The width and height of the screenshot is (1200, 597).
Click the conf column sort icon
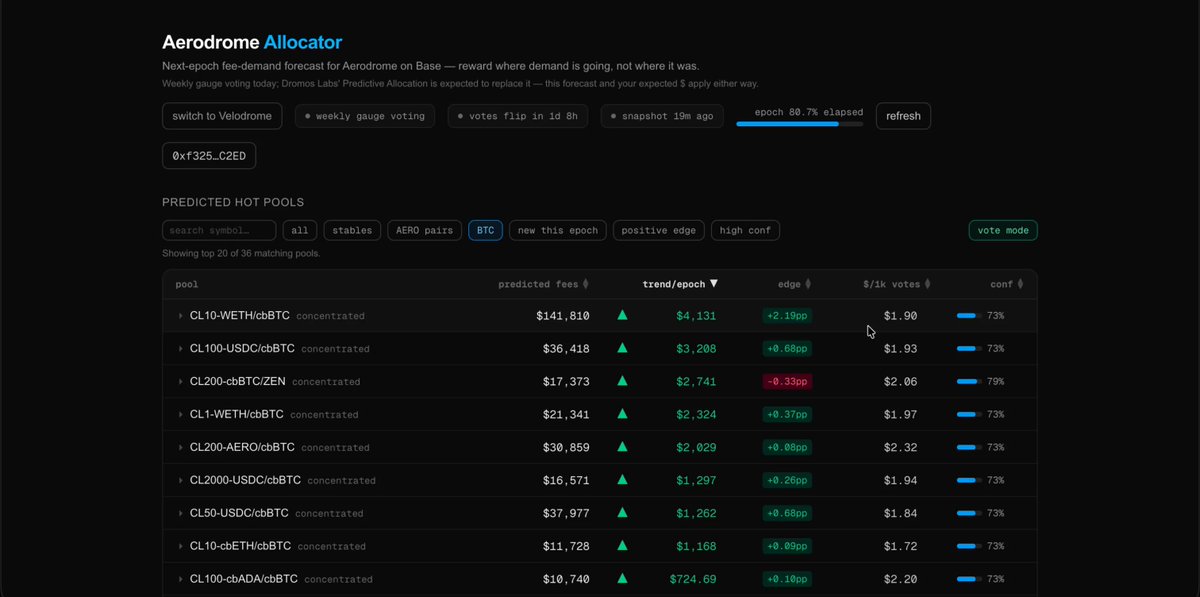tap(1021, 284)
